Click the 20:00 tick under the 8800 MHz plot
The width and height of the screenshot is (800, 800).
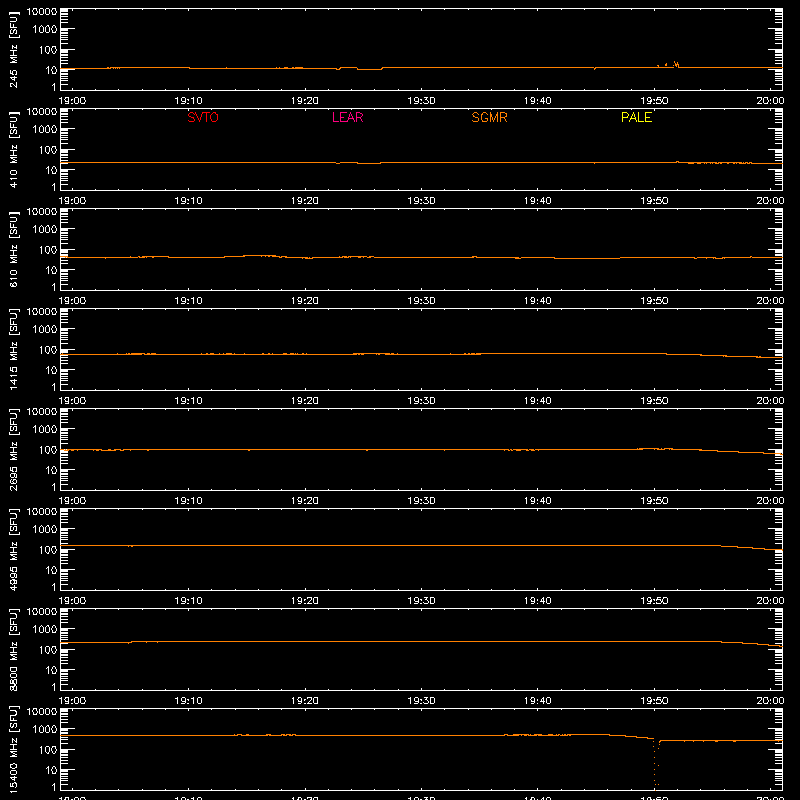(x=770, y=701)
